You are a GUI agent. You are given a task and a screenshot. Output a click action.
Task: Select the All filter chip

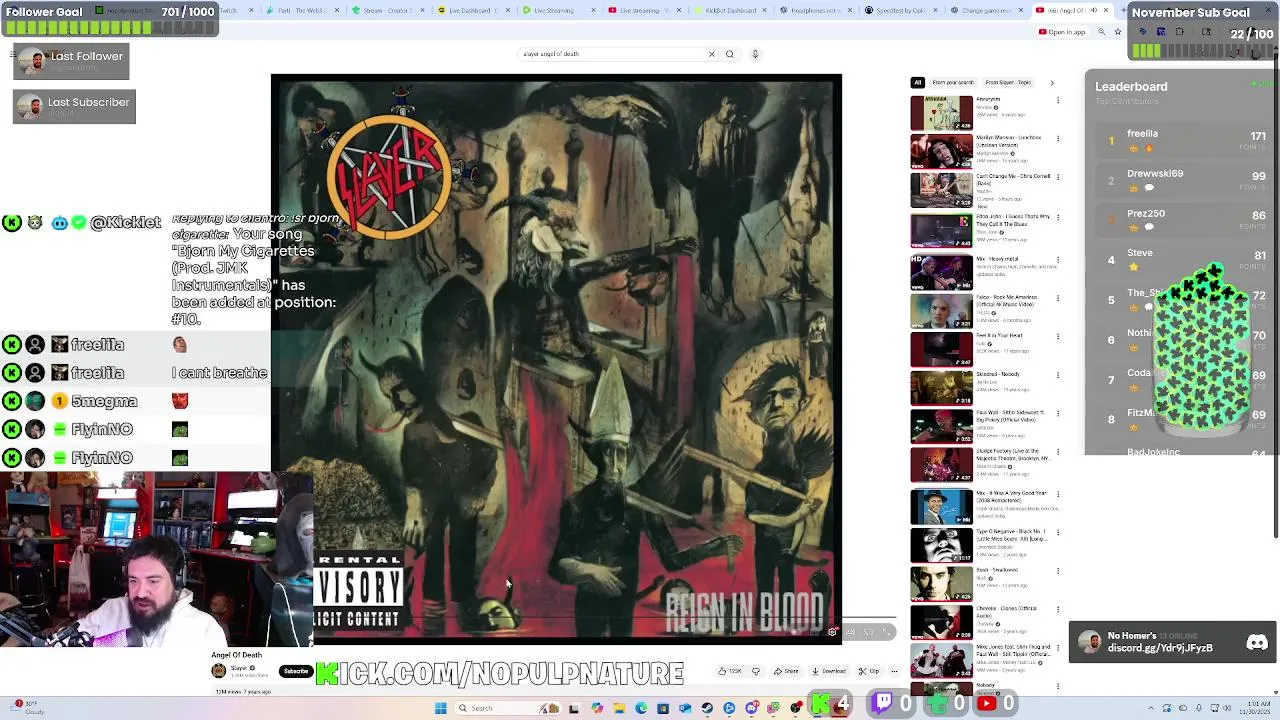click(917, 83)
